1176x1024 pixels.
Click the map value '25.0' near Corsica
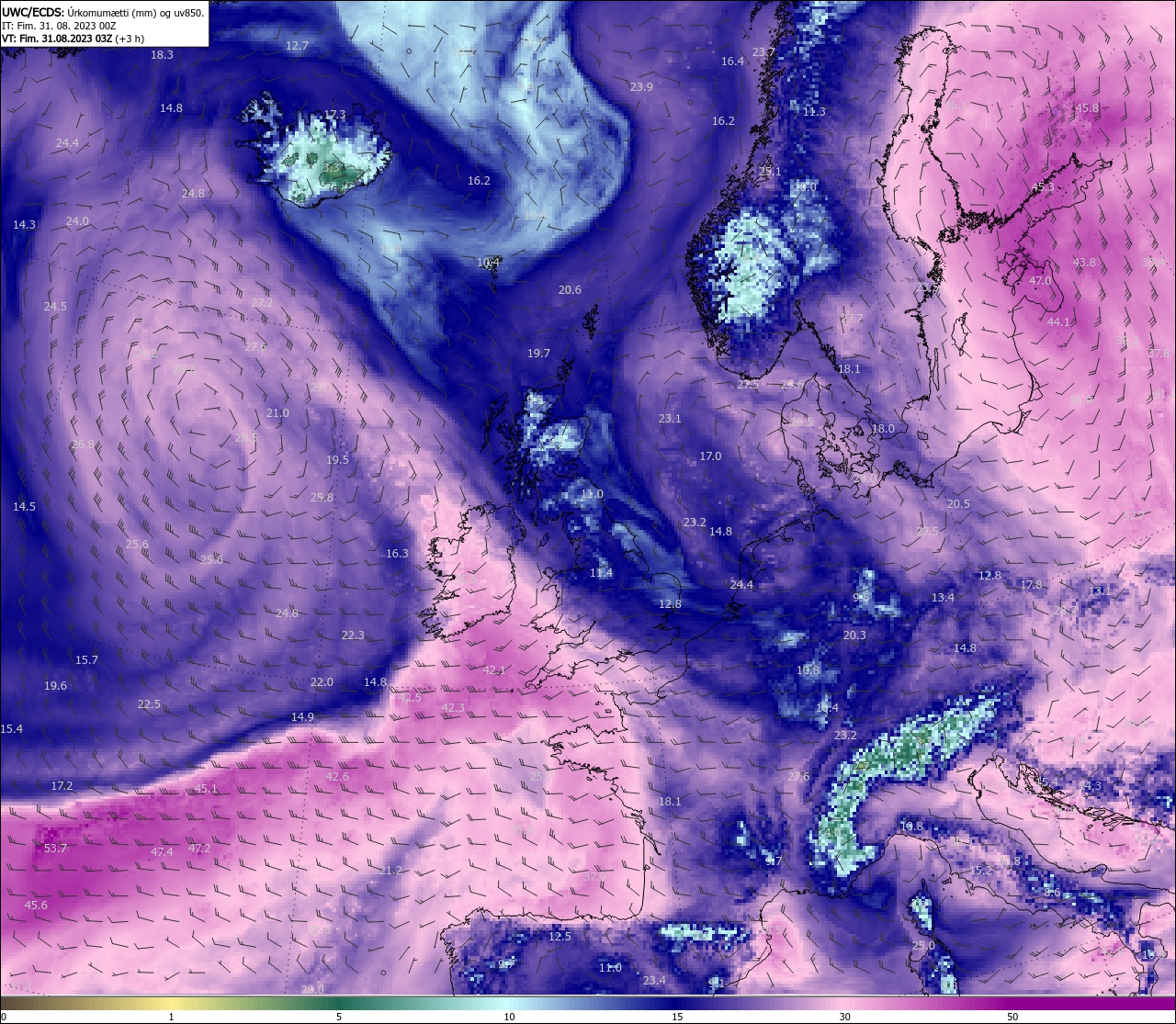(x=923, y=946)
